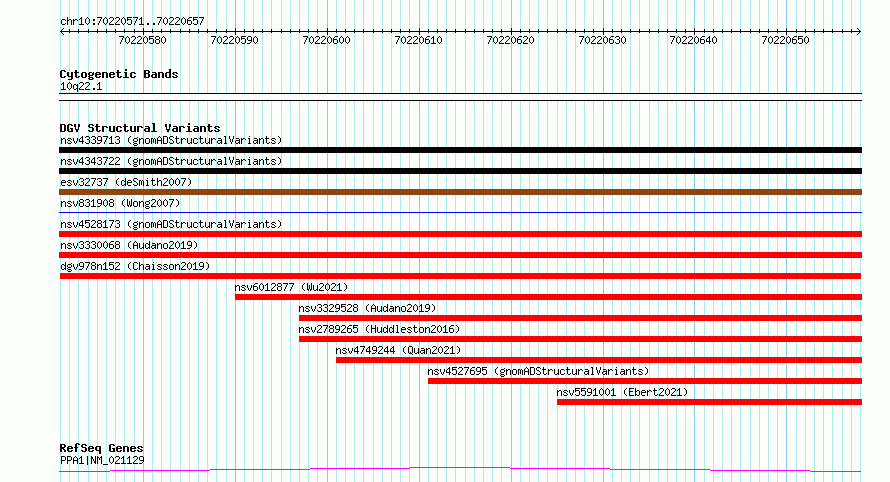Image resolution: width=890 pixels, height=482 pixels.
Task: Click ruler position 70220650
Action: point(786,40)
